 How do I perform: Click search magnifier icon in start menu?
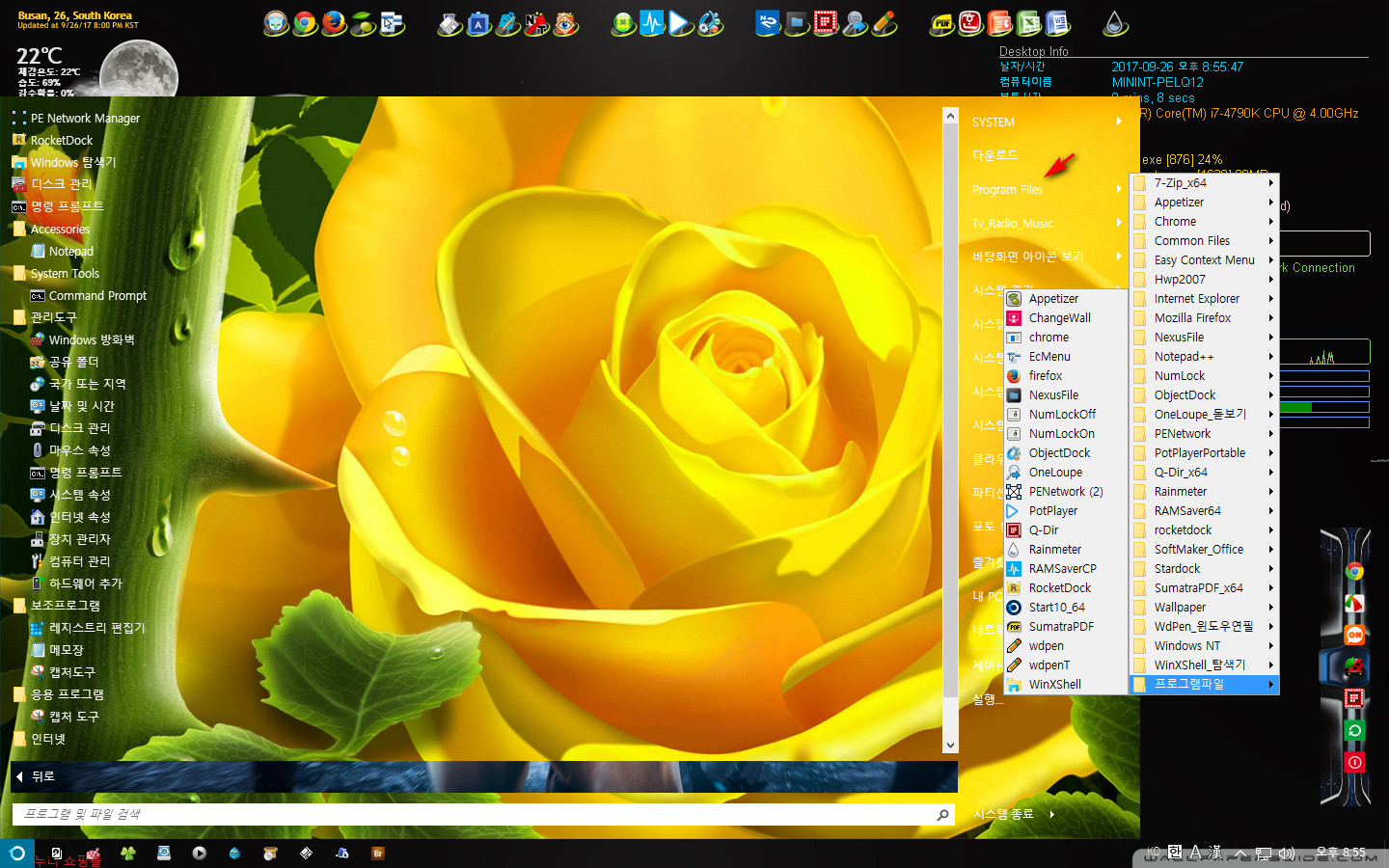942,815
